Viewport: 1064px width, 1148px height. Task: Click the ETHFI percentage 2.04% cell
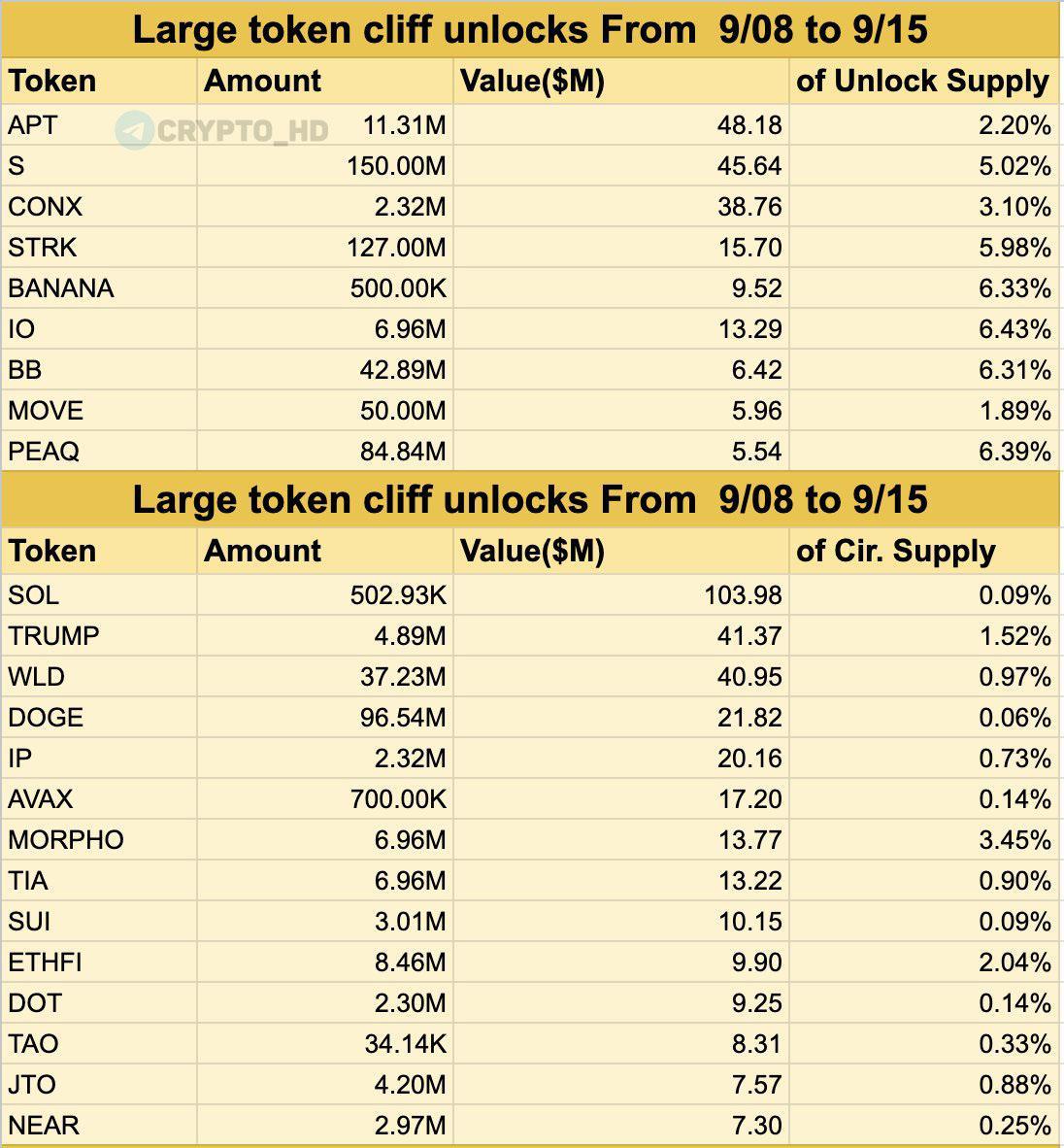pos(924,962)
